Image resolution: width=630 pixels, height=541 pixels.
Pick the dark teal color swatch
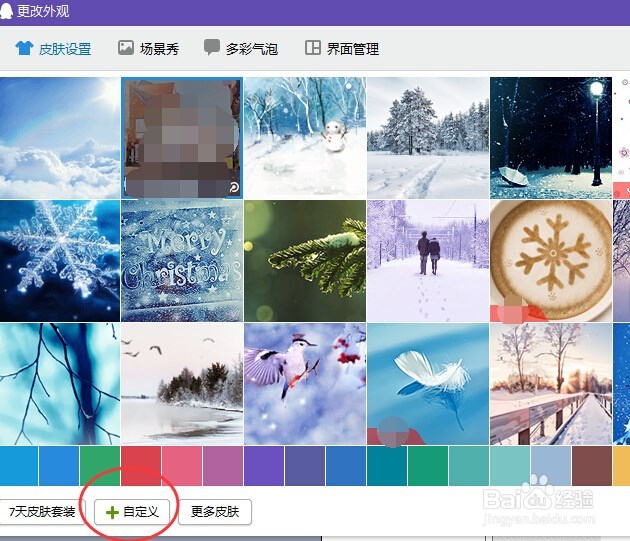[387, 466]
